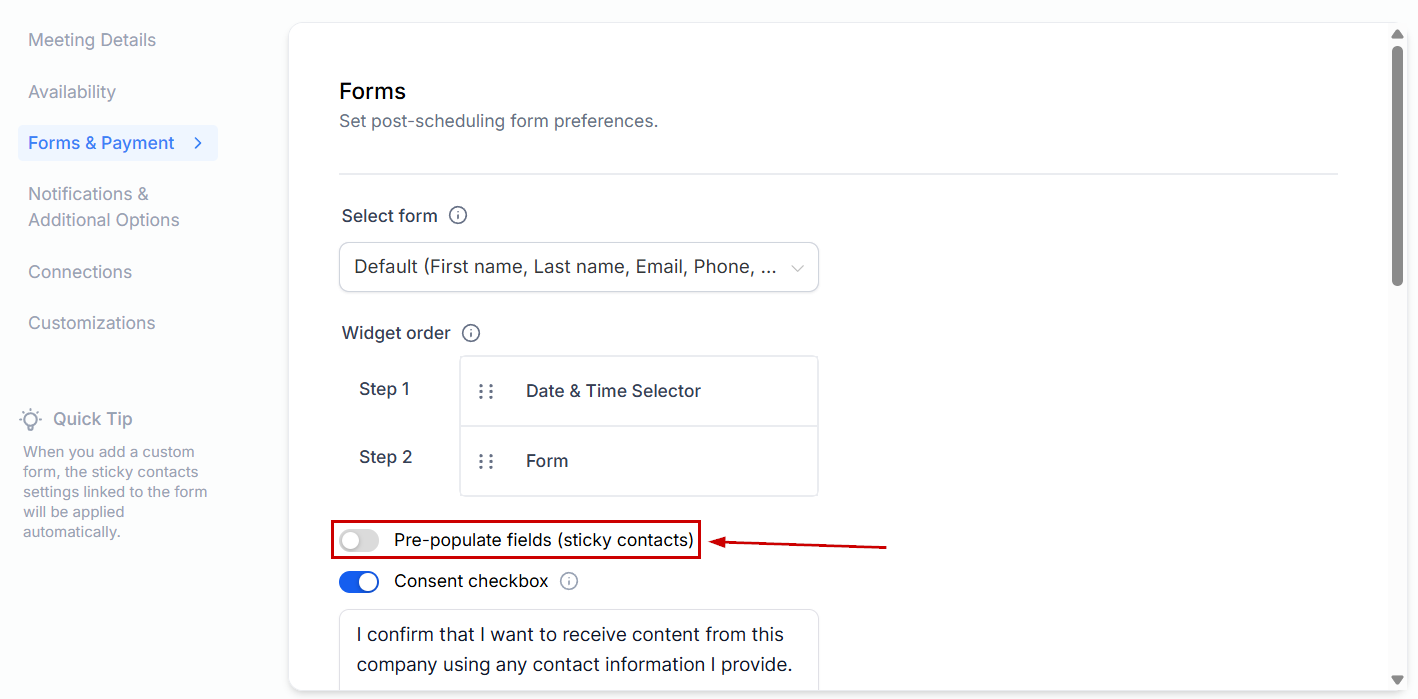Screen dimensions: 1418x699
Task: Expand the form dropdown arrow
Action: click(797, 268)
